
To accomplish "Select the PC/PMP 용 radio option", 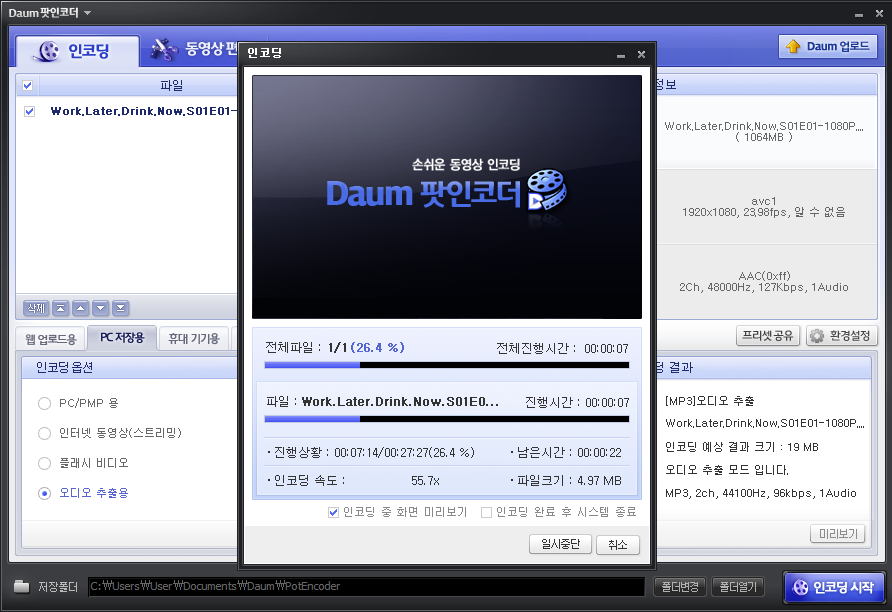I will tap(44, 403).
